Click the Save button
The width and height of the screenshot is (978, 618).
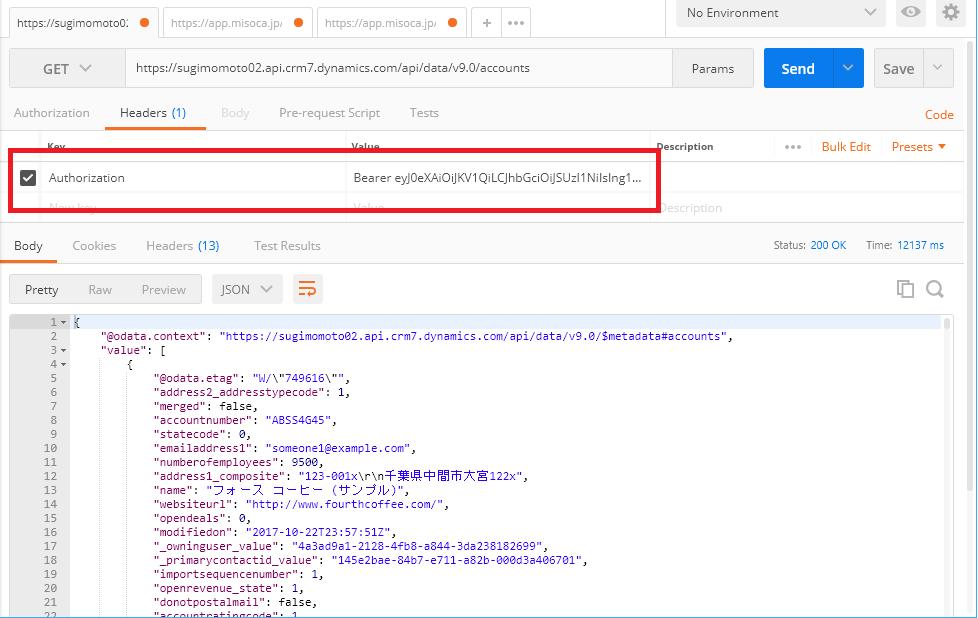(x=898, y=69)
